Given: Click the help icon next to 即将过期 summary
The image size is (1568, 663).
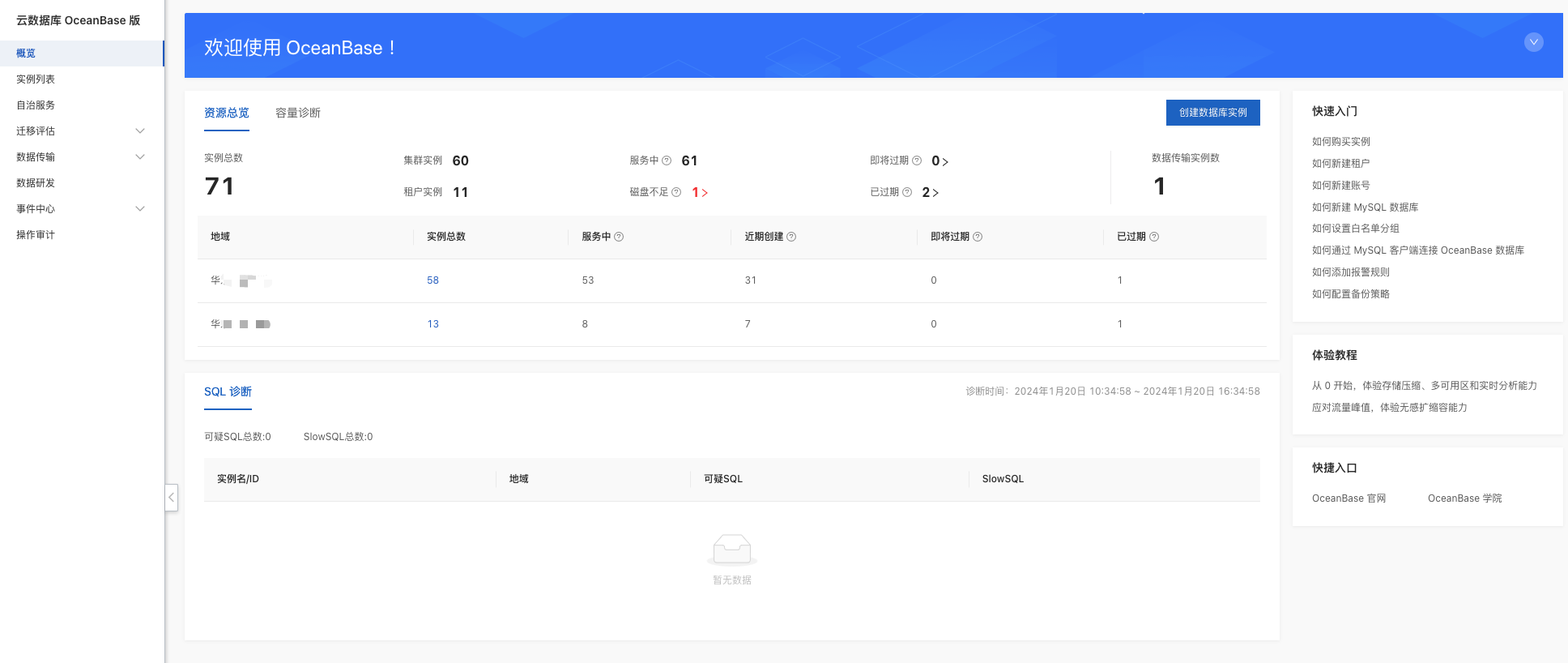Looking at the screenshot, I should point(917,160).
